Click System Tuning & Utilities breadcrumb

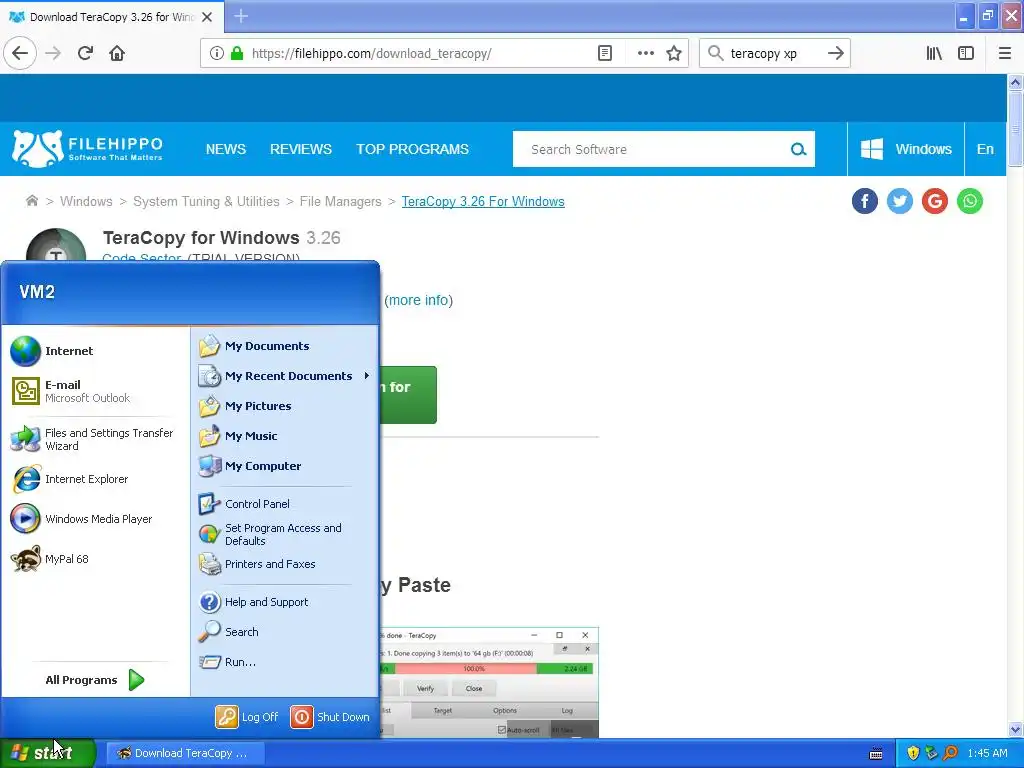[206, 201]
